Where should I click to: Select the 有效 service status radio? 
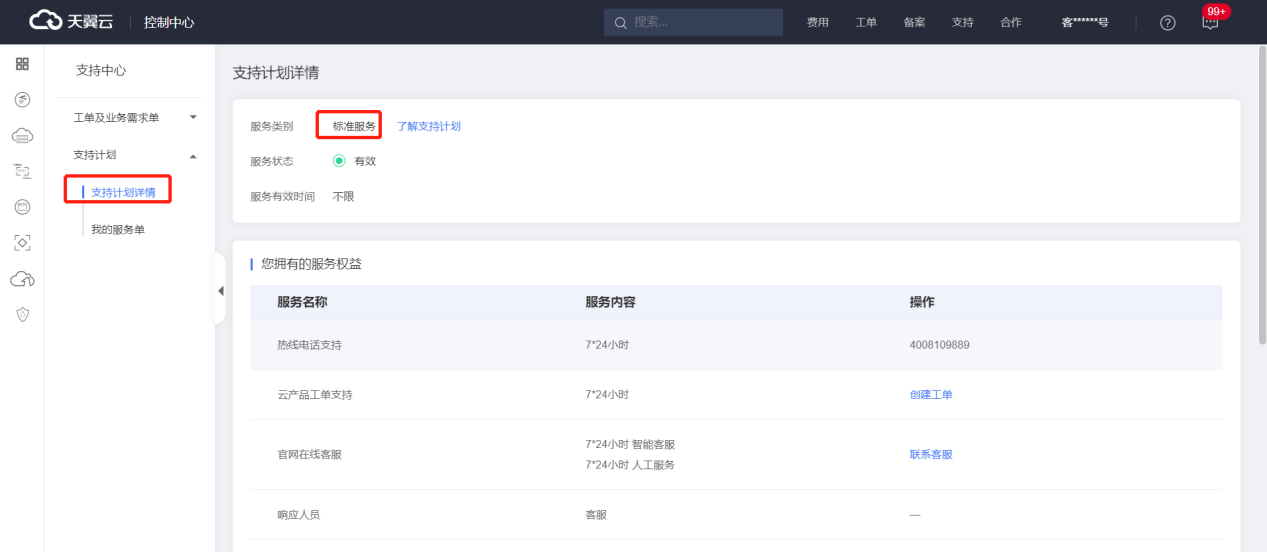pos(339,161)
